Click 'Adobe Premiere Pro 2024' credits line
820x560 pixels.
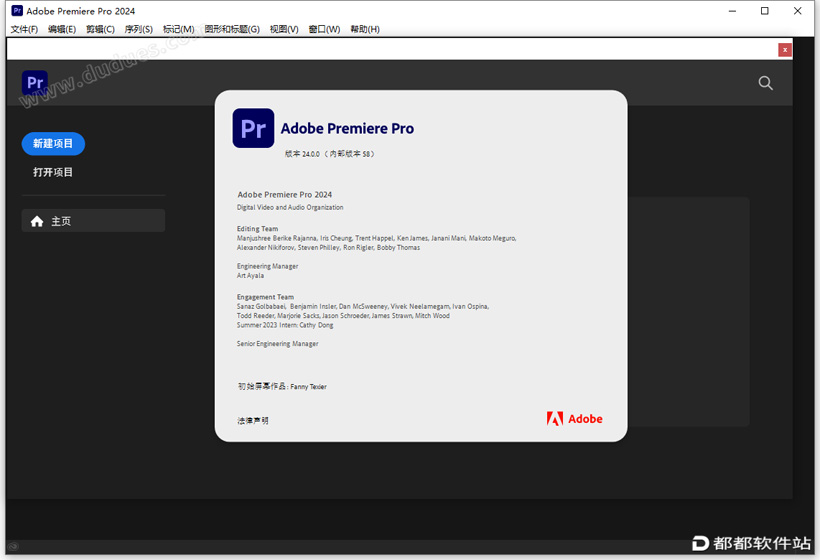(x=285, y=195)
